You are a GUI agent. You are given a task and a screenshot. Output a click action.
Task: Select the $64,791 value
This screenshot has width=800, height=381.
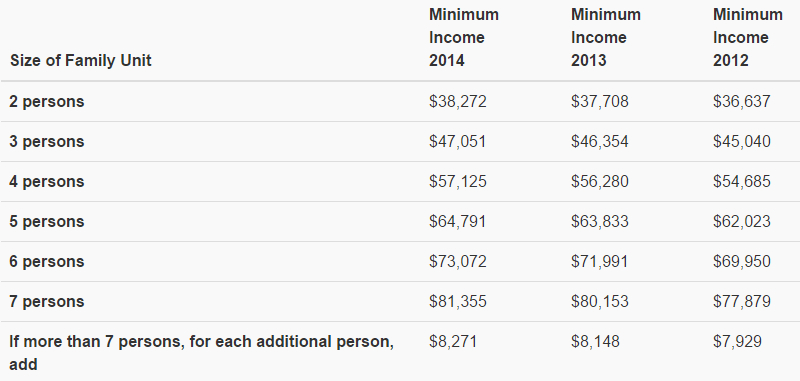(458, 221)
